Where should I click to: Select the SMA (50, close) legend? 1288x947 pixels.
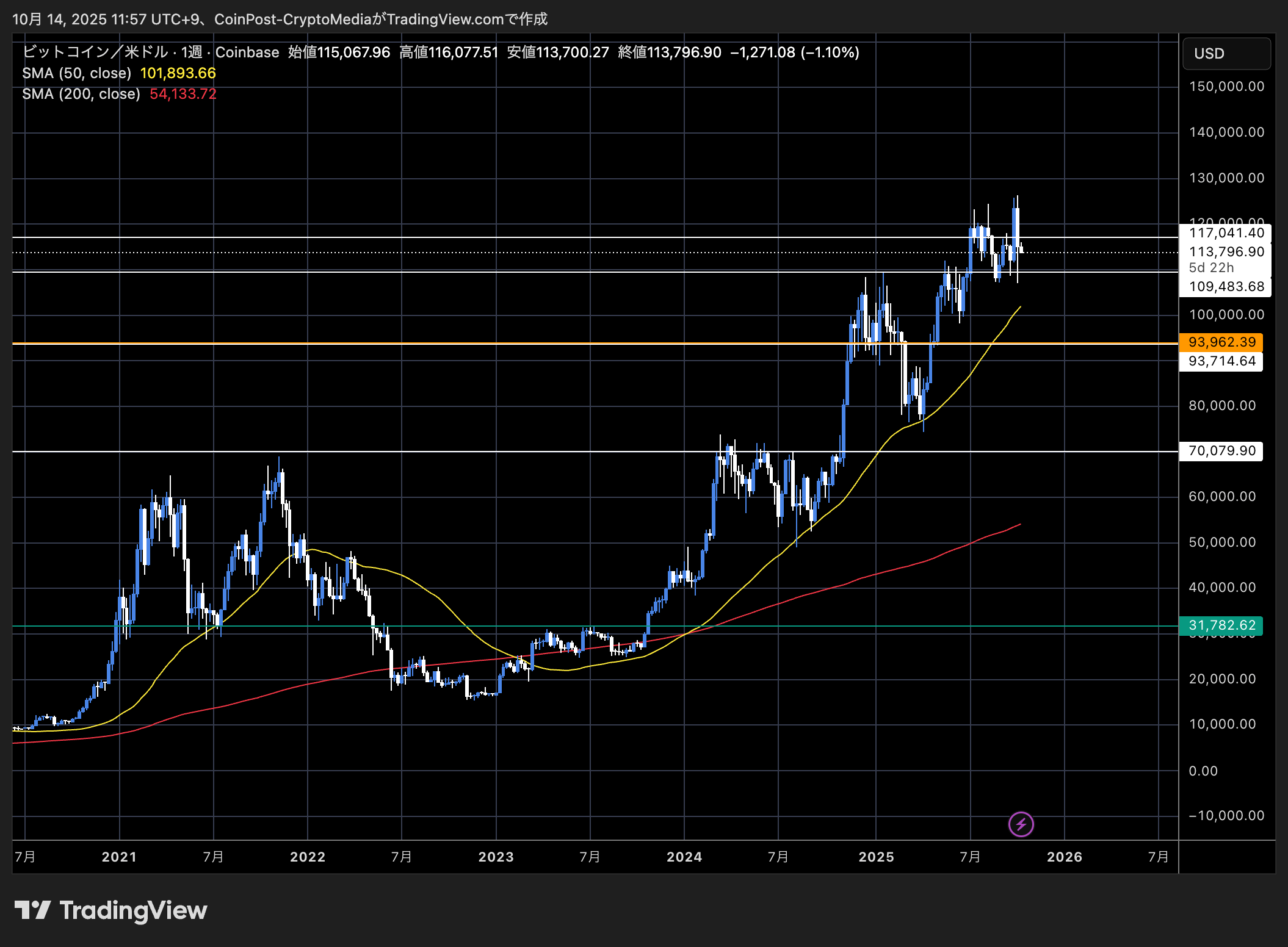point(77,73)
